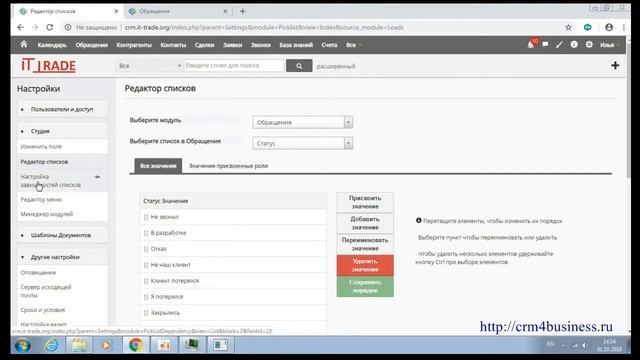Viewport: 640px width, 360px height.
Task: Open user menu 'Илья'
Action: tap(609, 45)
